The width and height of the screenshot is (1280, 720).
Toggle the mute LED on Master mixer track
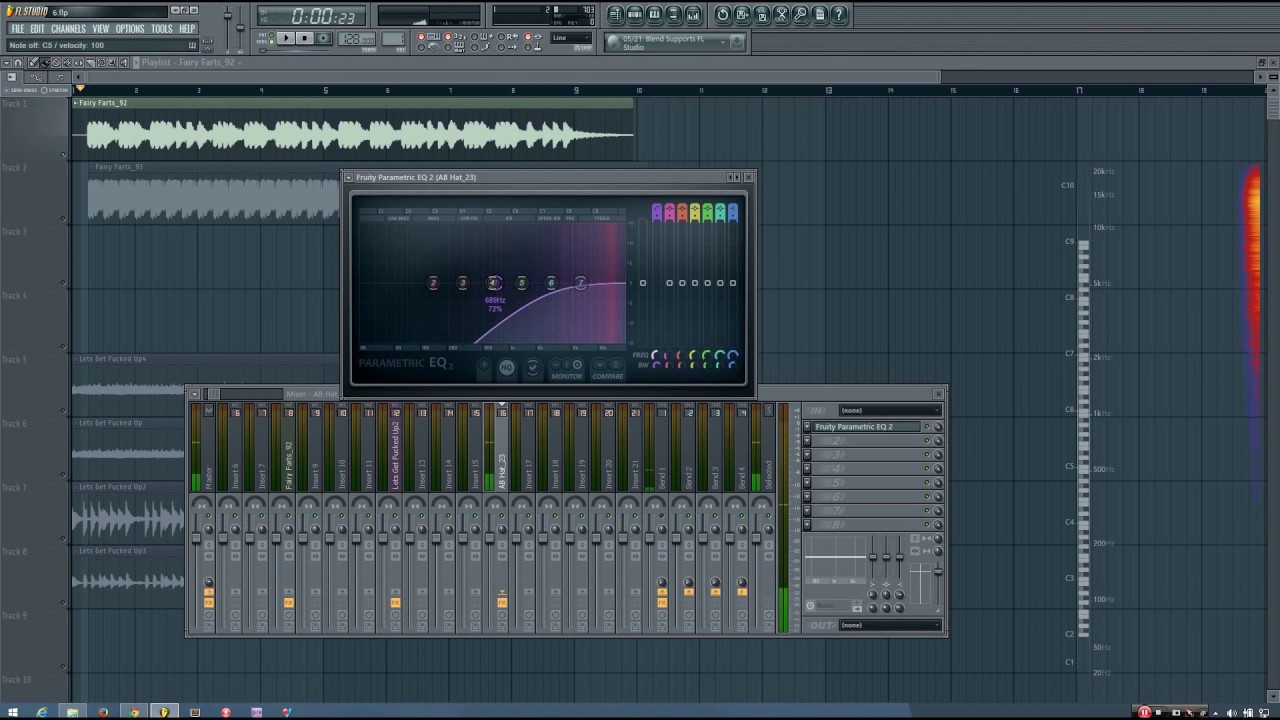pyautogui.click(x=208, y=516)
